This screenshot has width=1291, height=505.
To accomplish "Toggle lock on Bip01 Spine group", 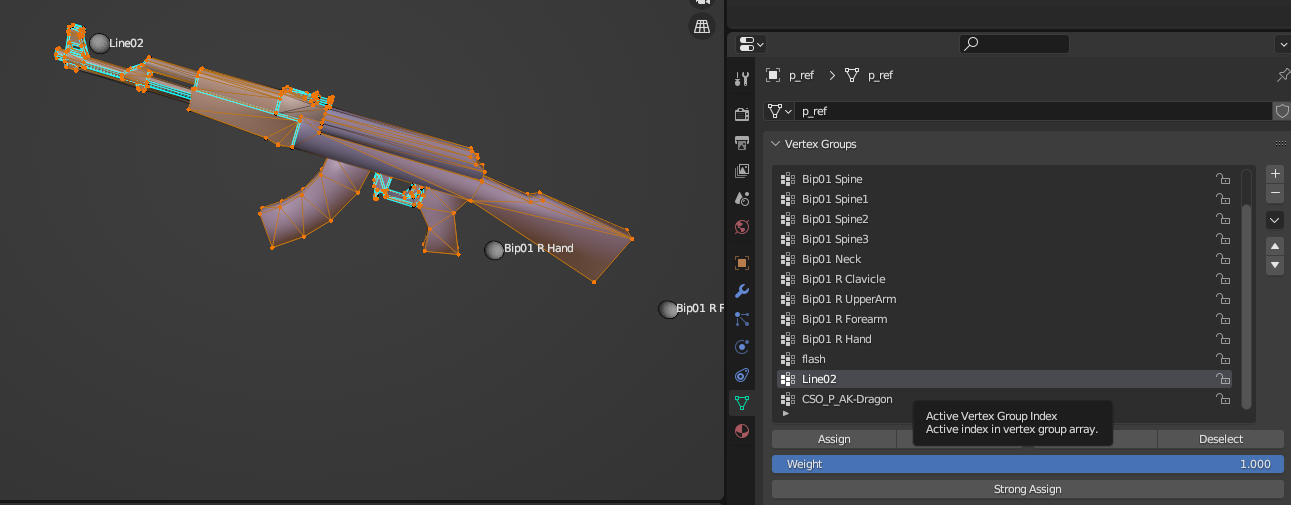I will 1222,179.
